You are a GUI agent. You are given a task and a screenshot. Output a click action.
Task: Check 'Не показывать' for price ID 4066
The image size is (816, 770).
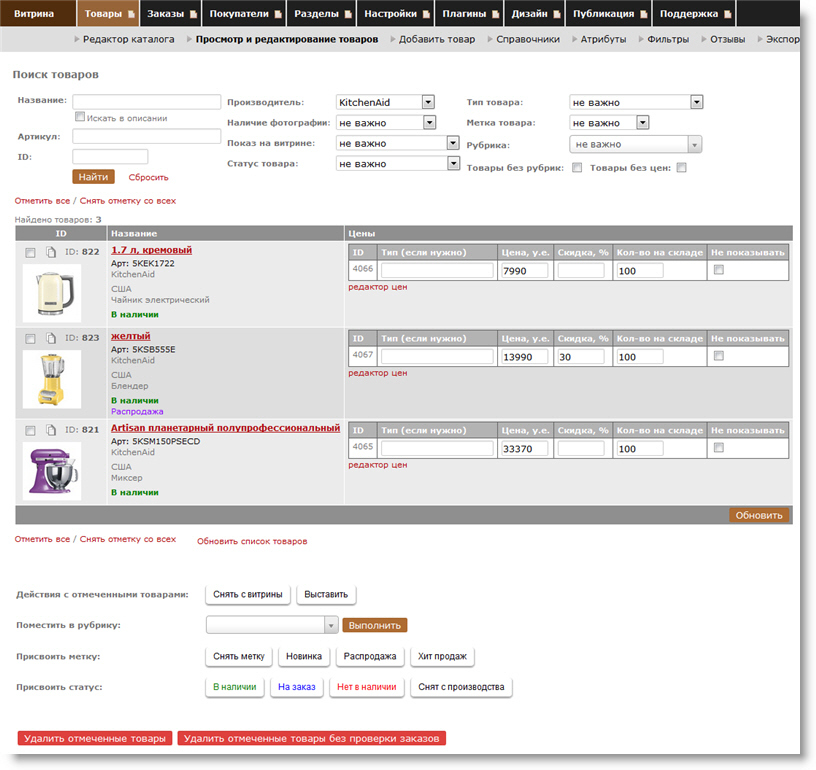point(719,270)
